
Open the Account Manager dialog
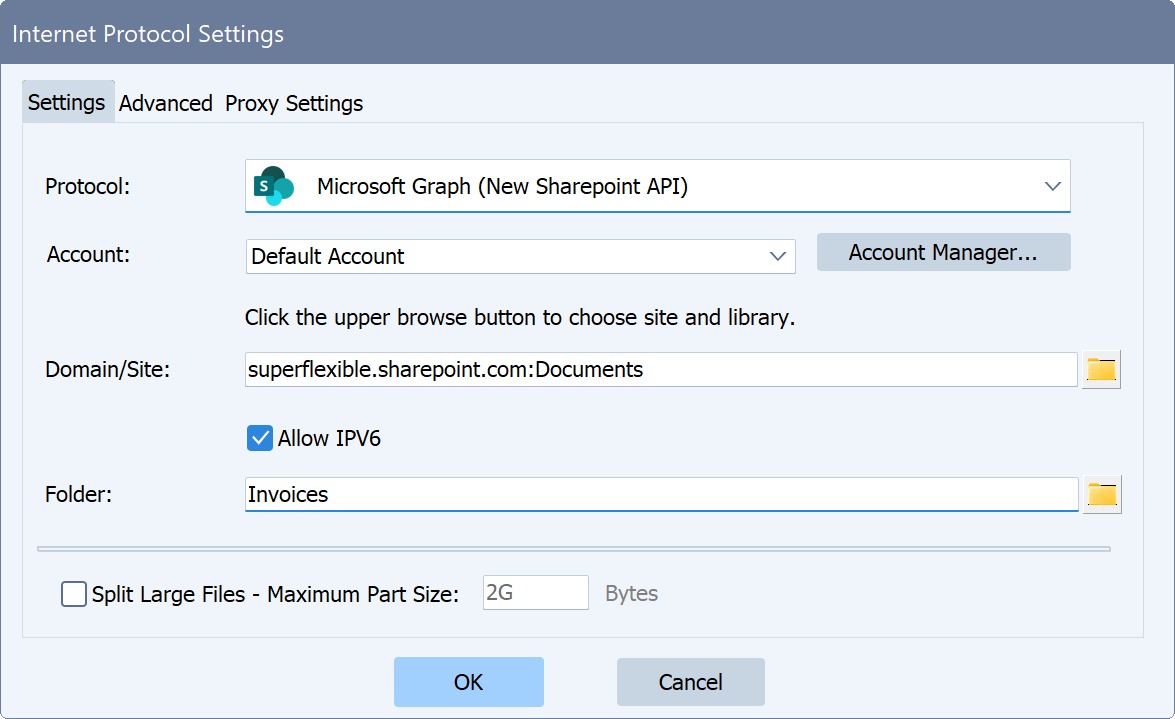point(942,252)
